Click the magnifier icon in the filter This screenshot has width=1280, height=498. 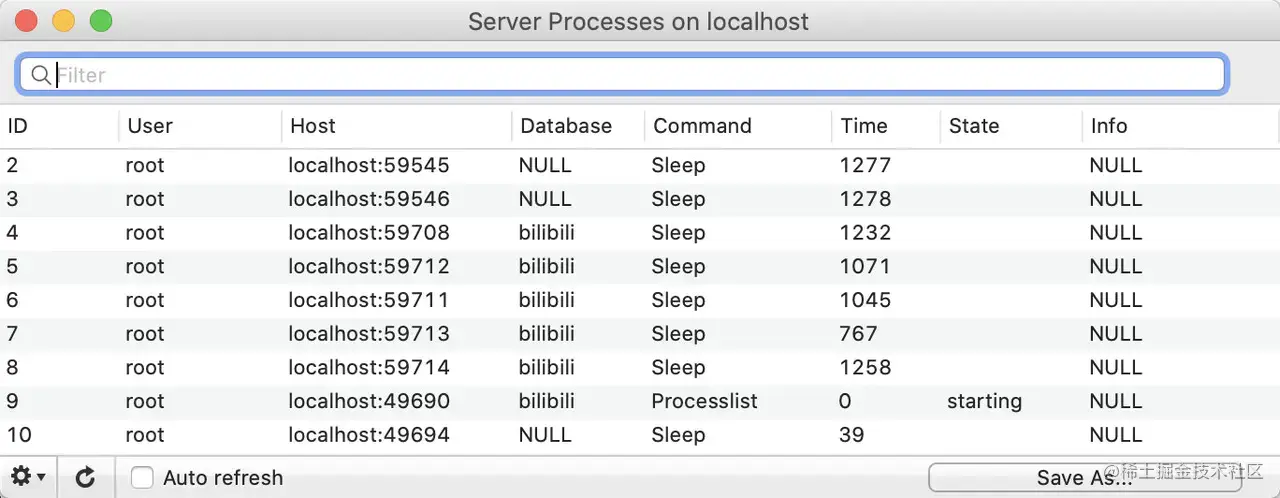tap(41, 75)
